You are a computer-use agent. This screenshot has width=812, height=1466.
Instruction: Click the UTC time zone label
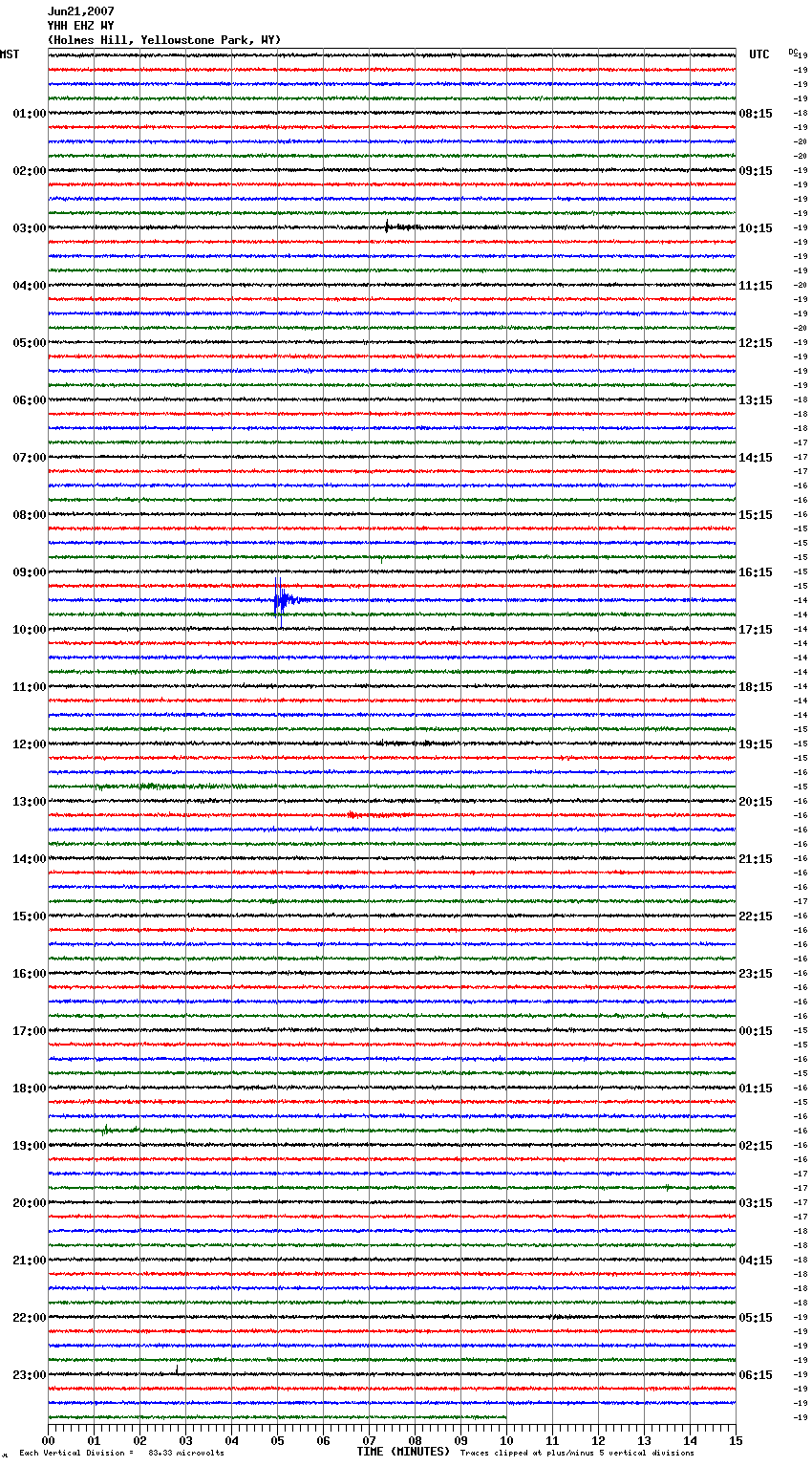759,54
